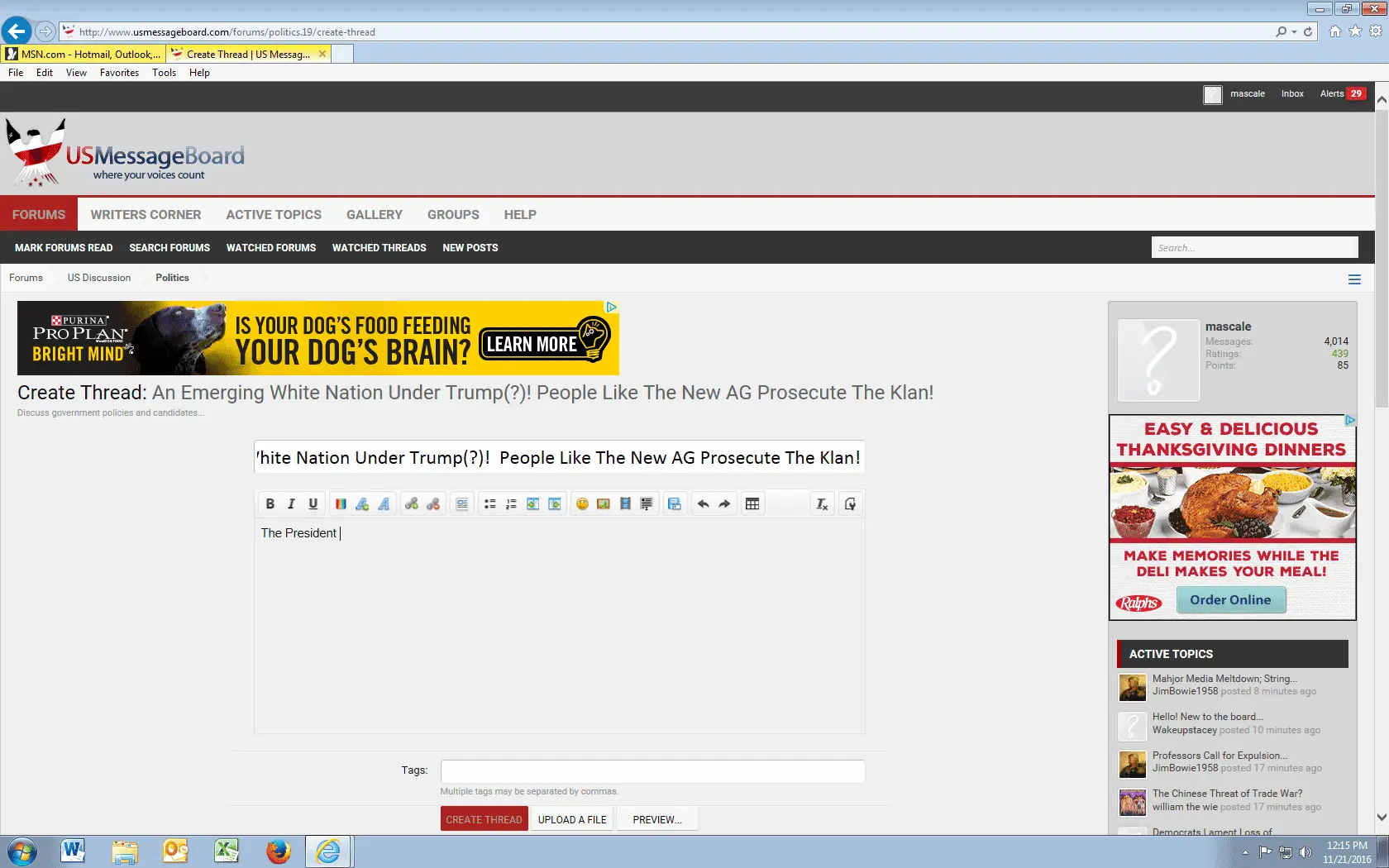1389x868 pixels.
Task: Open the browser Favorites menu
Action: [x=119, y=73]
